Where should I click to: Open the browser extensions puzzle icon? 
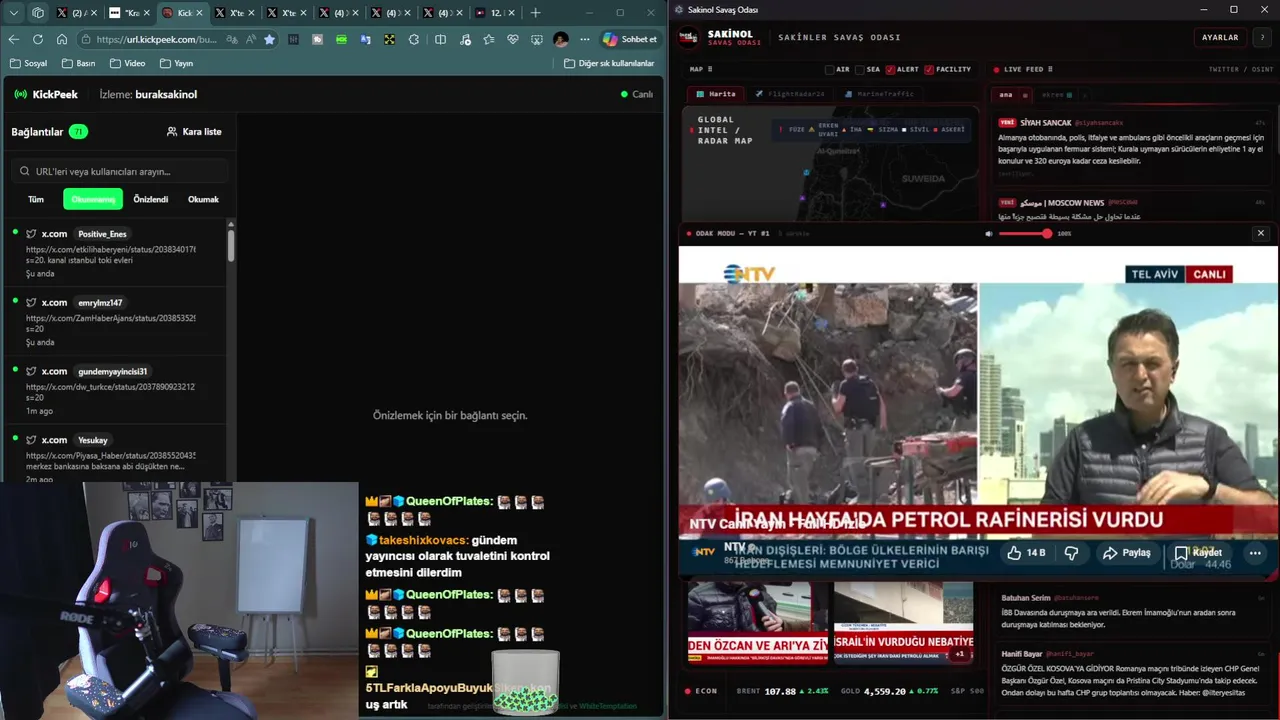[x=414, y=39]
